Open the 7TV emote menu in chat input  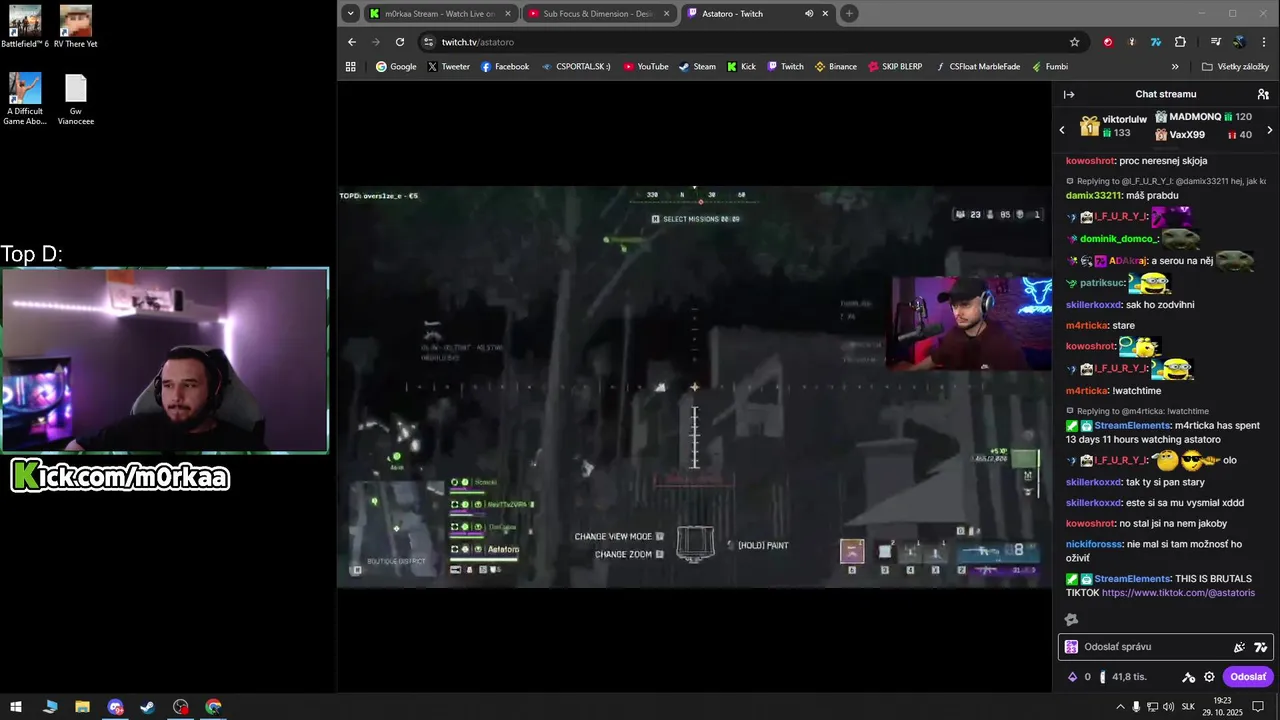click(1261, 647)
